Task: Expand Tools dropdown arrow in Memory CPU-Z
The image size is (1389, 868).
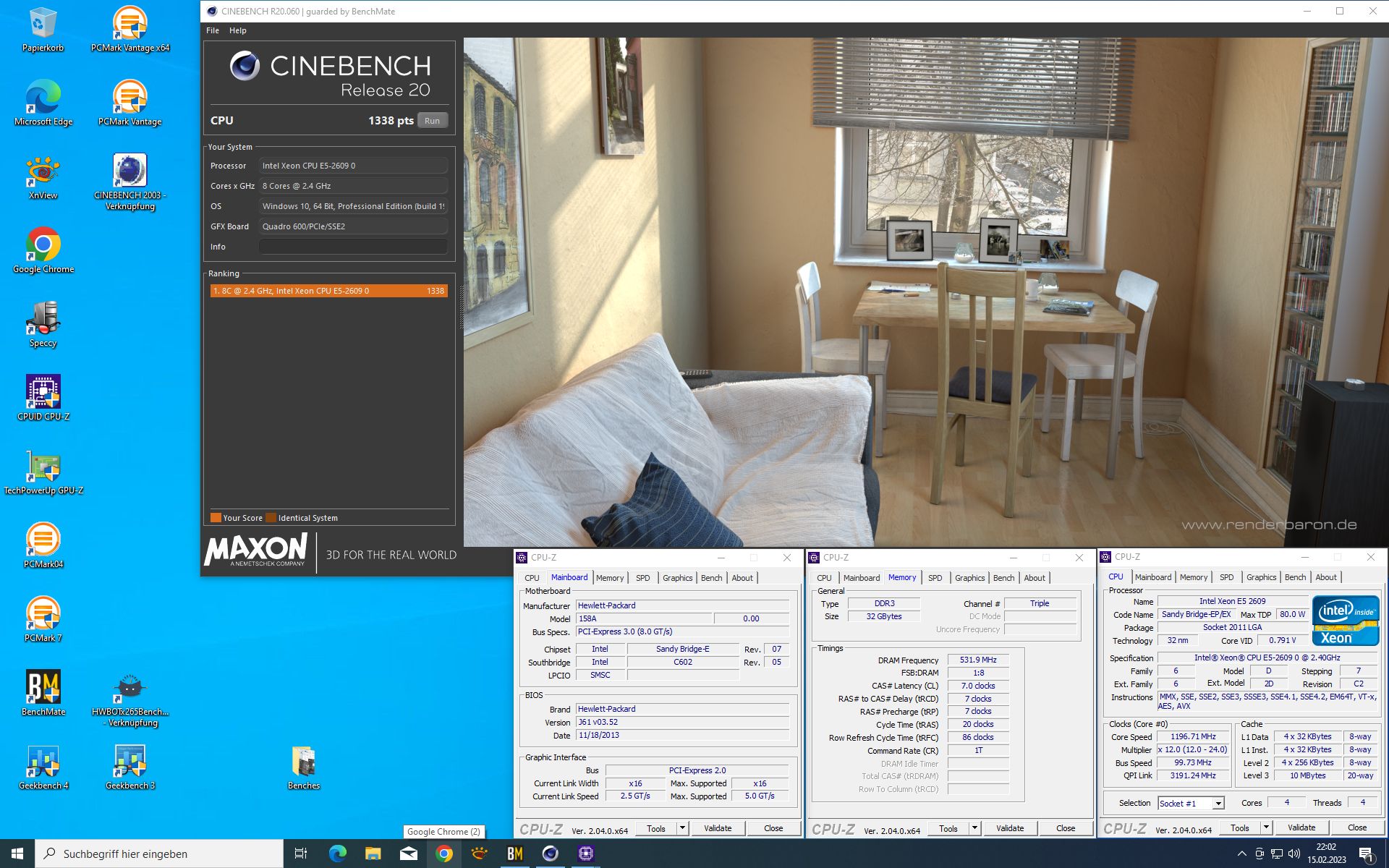Action: coord(974,828)
